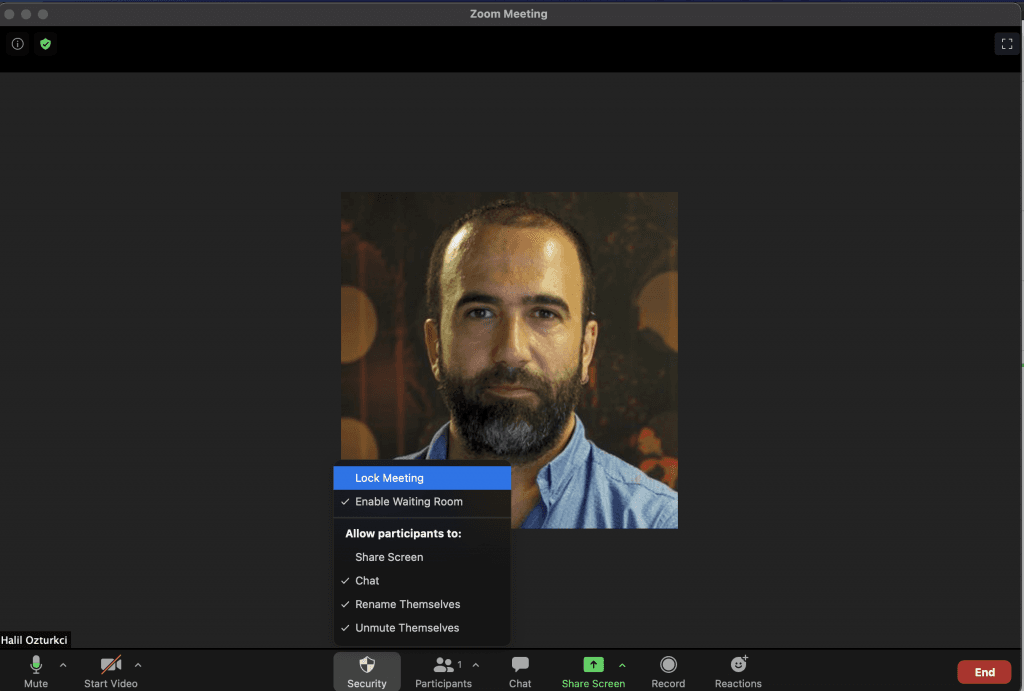Open the Participants panel
This screenshot has height=691, width=1024.
(x=443, y=671)
